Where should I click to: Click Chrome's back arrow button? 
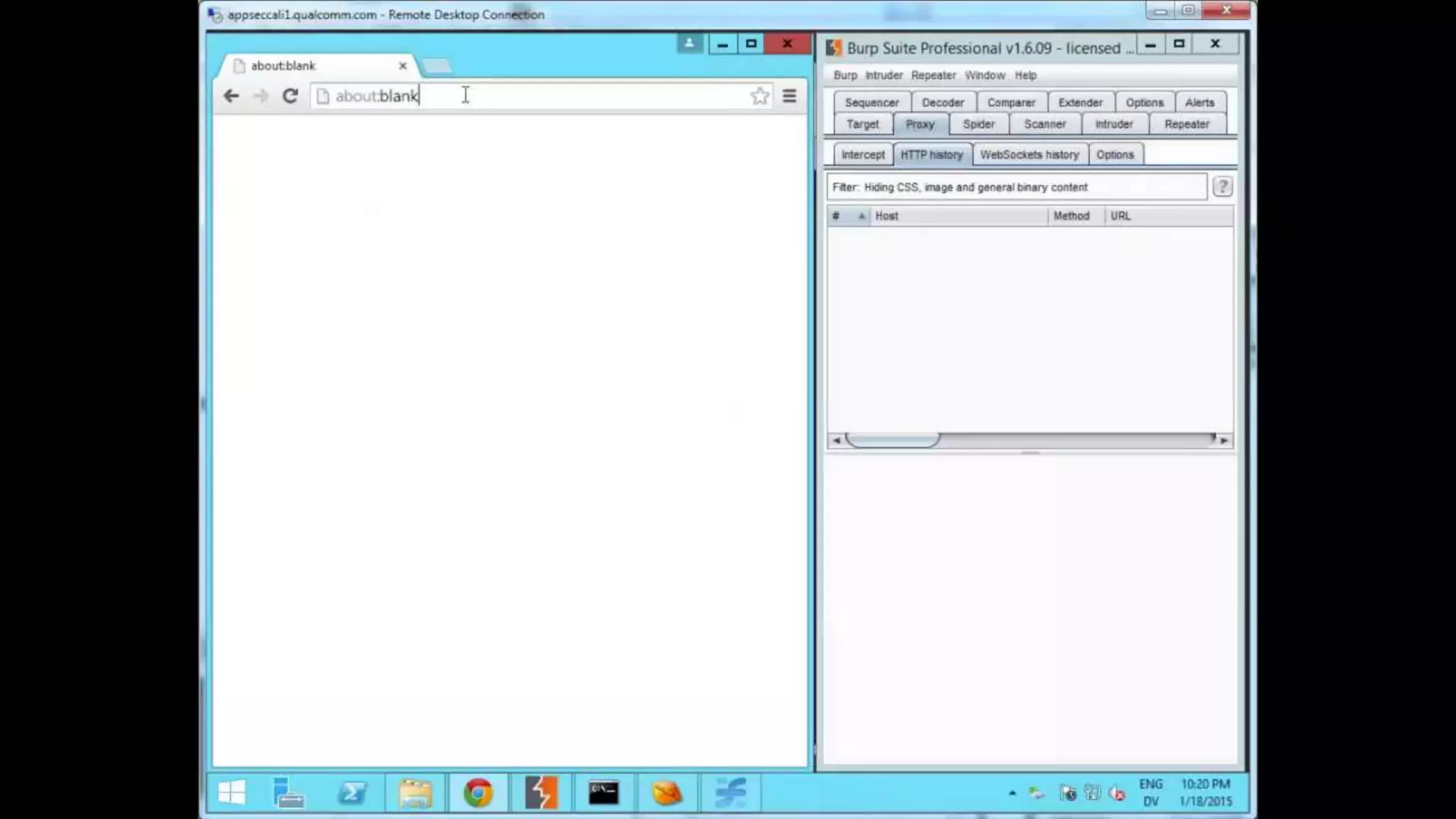231,96
